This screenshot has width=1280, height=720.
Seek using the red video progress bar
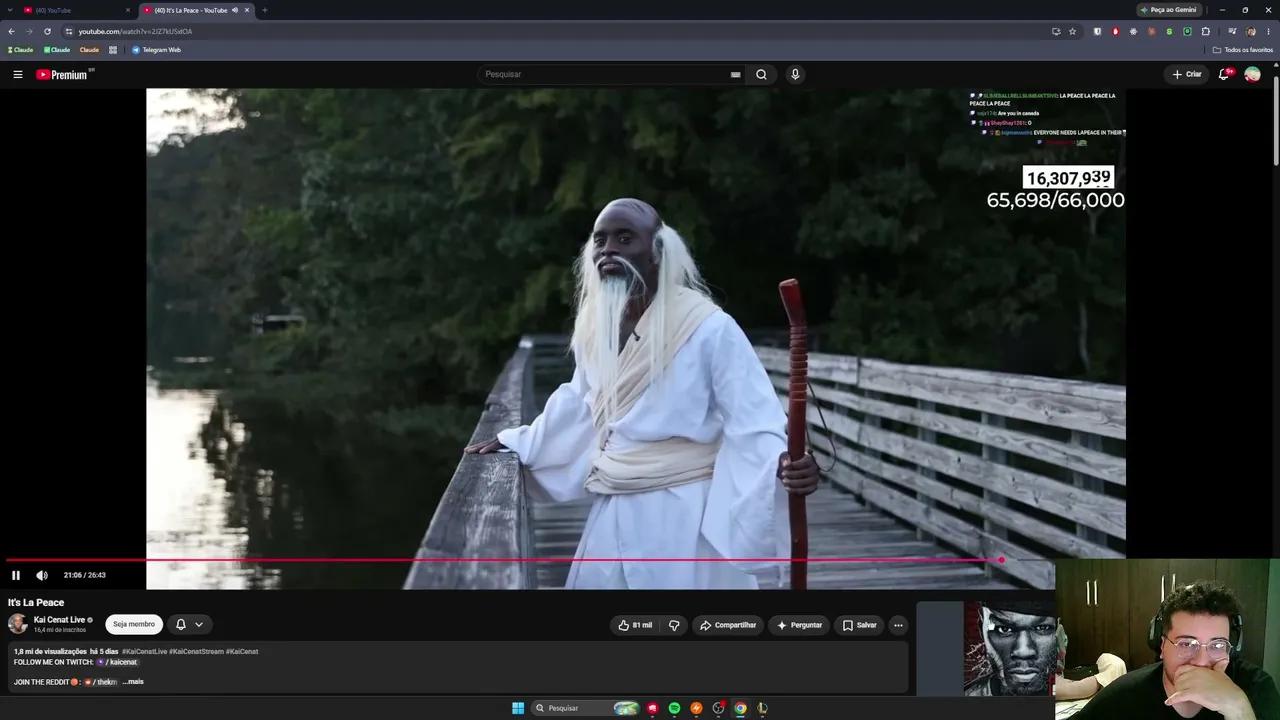point(503,560)
